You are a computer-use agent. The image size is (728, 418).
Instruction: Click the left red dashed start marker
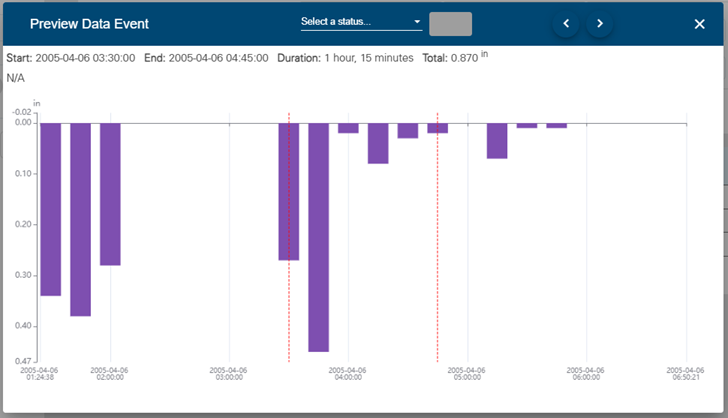pyautogui.click(x=289, y=300)
